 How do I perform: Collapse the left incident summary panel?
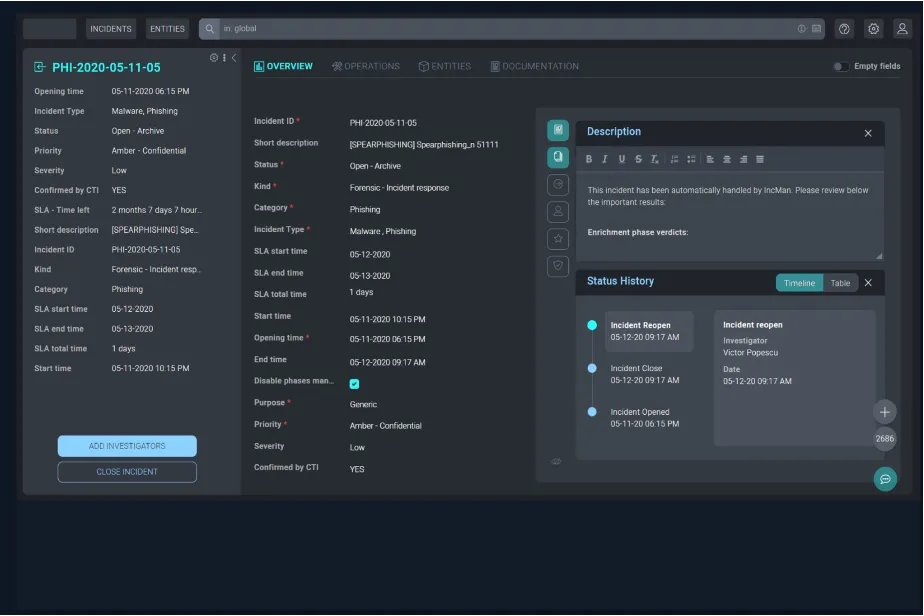click(x=234, y=58)
